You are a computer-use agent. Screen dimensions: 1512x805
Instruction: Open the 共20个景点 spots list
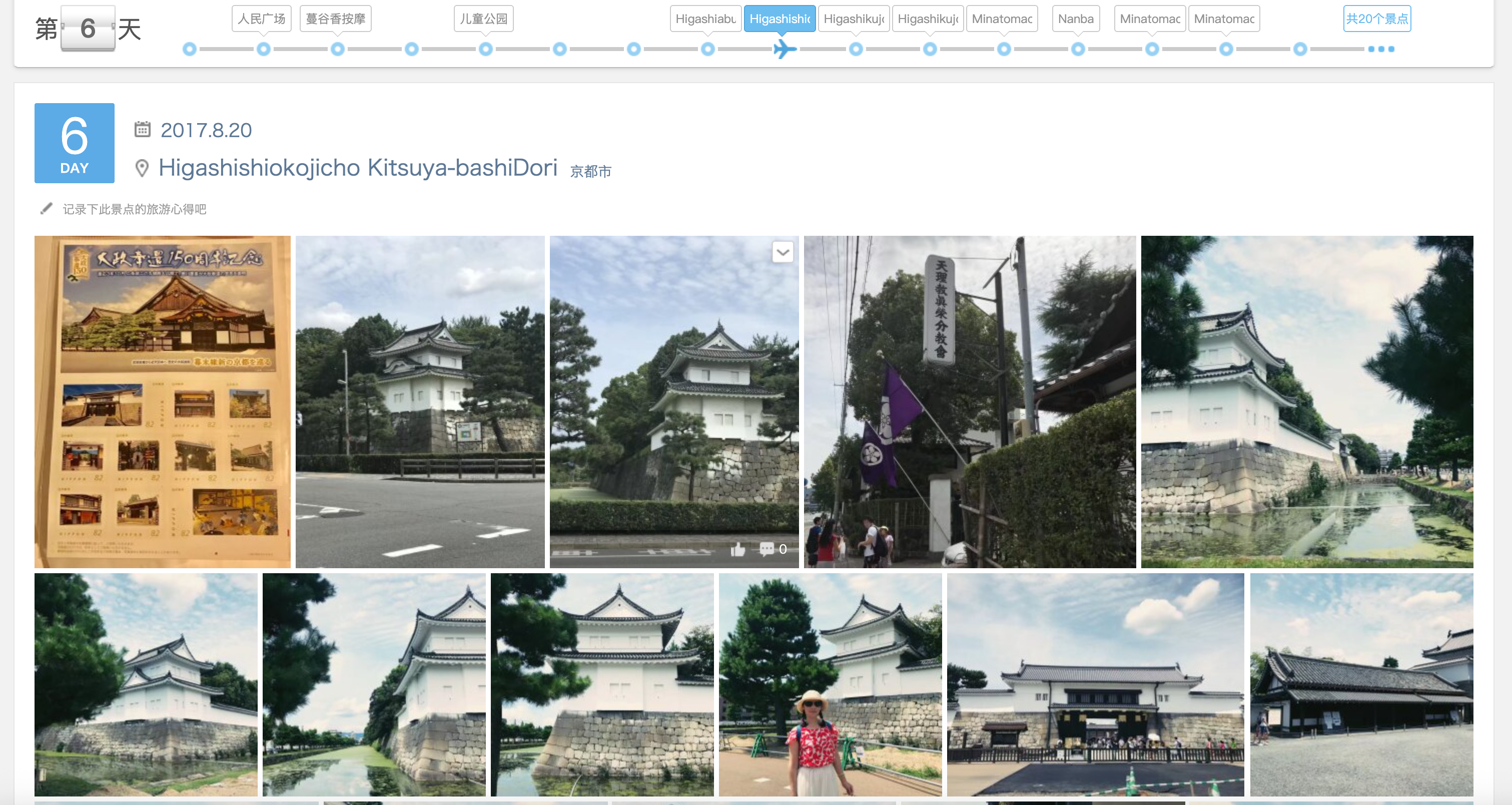(x=1376, y=19)
